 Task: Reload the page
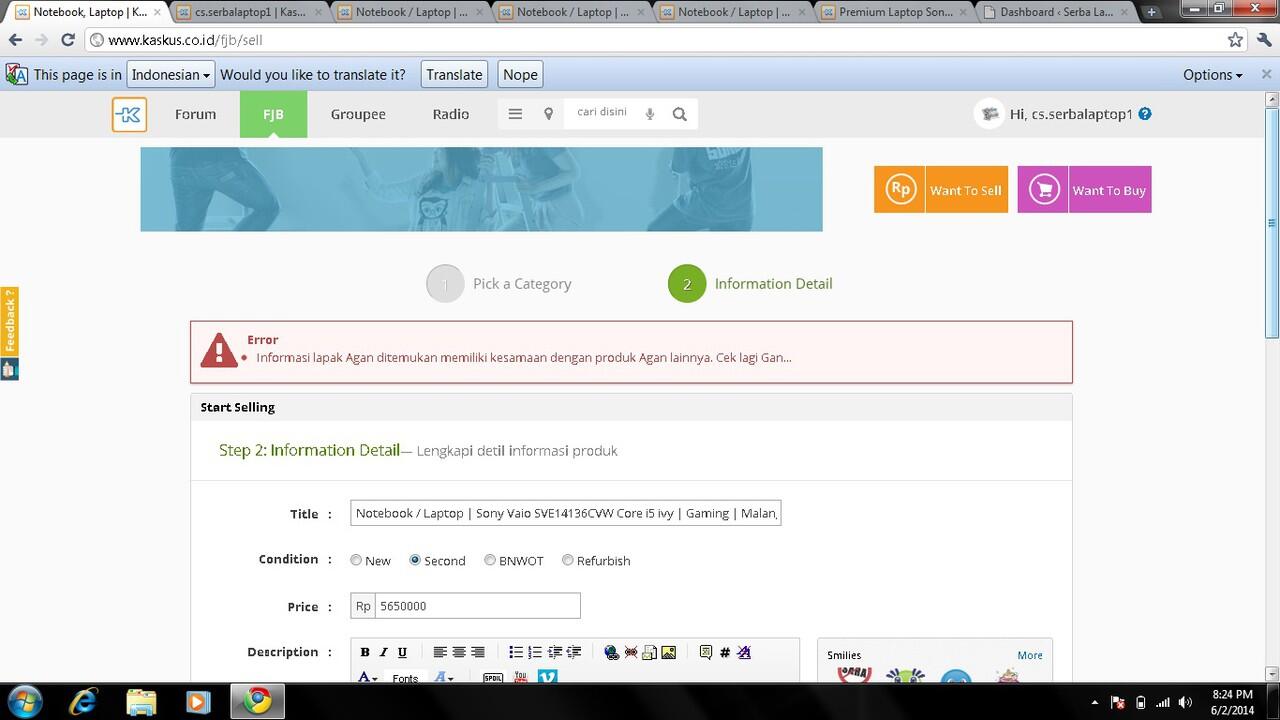[68, 40]
